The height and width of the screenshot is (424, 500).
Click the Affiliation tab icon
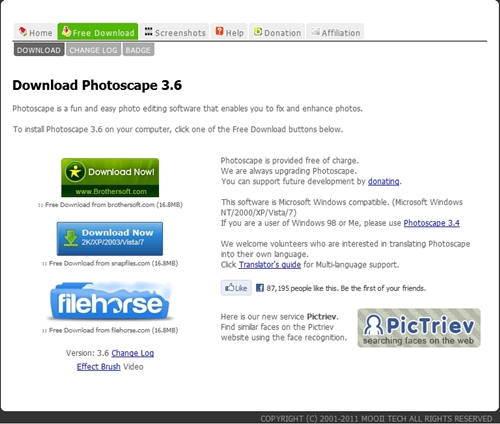click(x=315, y=32)
